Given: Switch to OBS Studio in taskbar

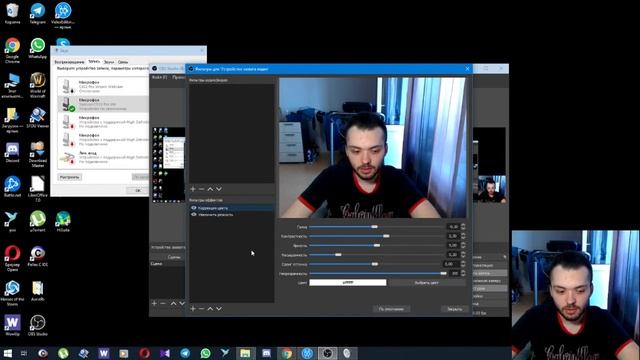Looking at the screenshot, I should [x=327, y=353].
